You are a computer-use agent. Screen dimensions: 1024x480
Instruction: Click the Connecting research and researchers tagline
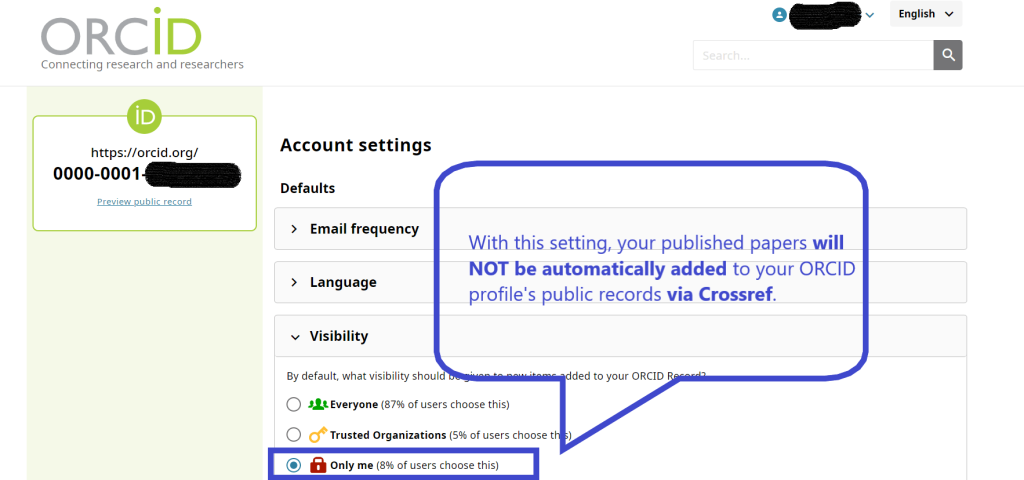coord(142,65)
